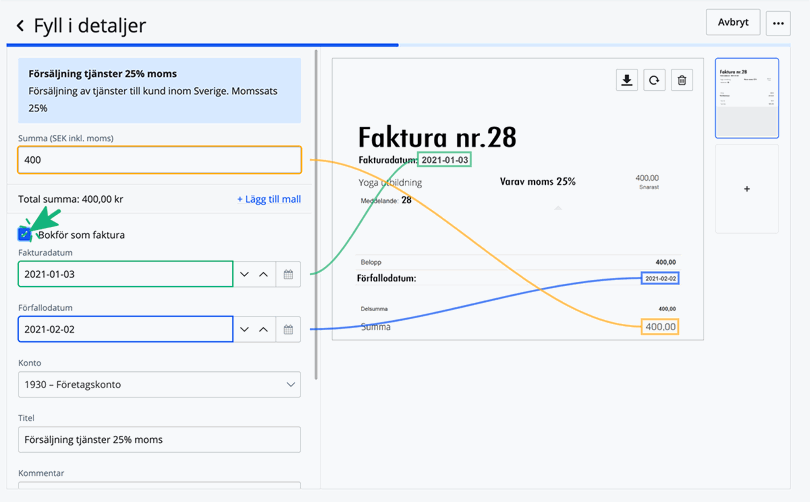This screenshot has height=502, width=810.
Task: Click the Lägg till mall link
Action: coord(268,199)
